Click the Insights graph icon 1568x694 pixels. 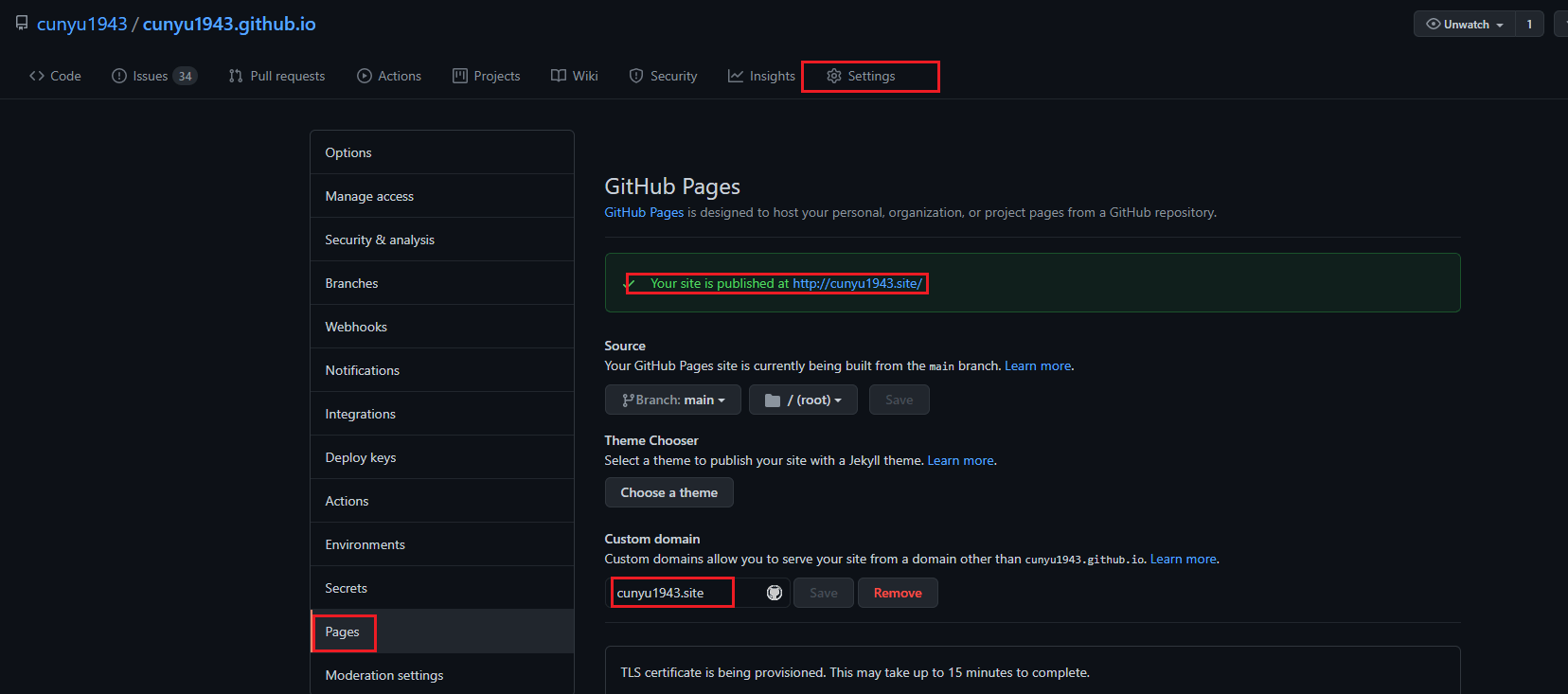coord(736,76)
